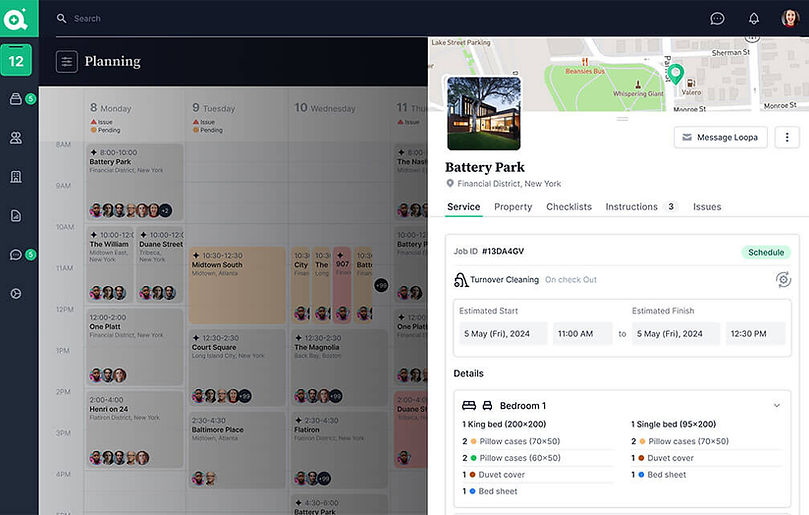
Task: Click the Job ID #13DA4GV text
Action: 489,251
